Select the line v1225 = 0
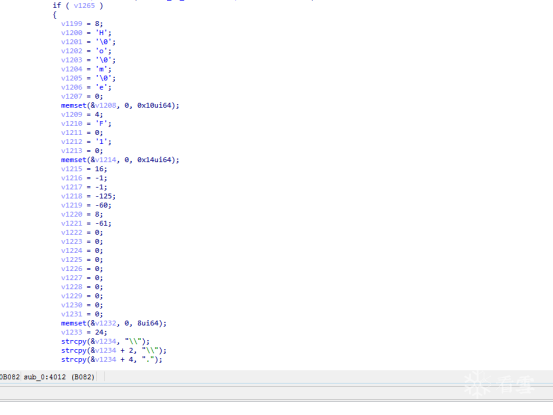The width and height of the screenshot is (553, 415). pyautogui.click(x=82, y=260)
